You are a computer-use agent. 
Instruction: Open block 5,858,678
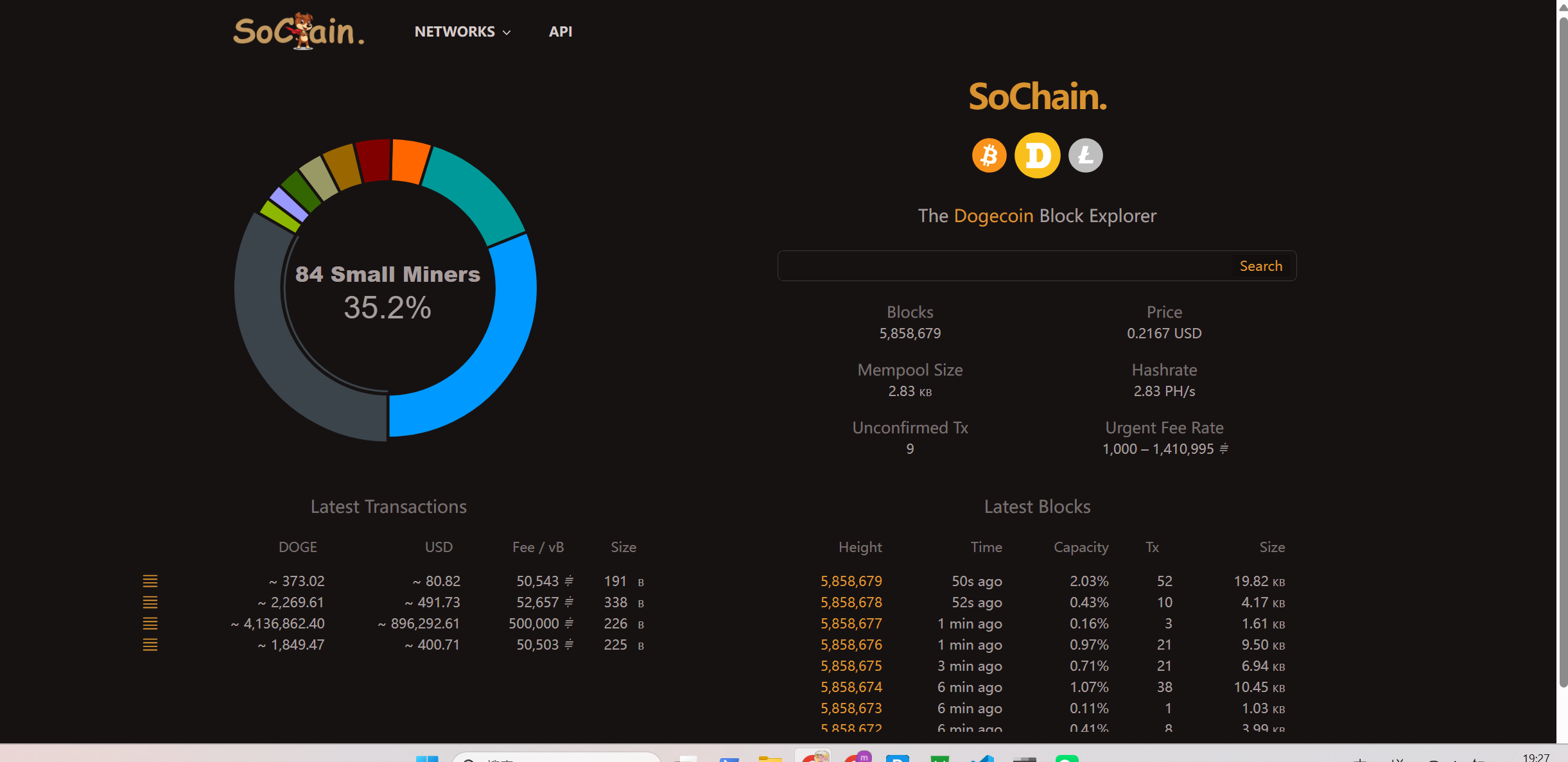point(851,602)
